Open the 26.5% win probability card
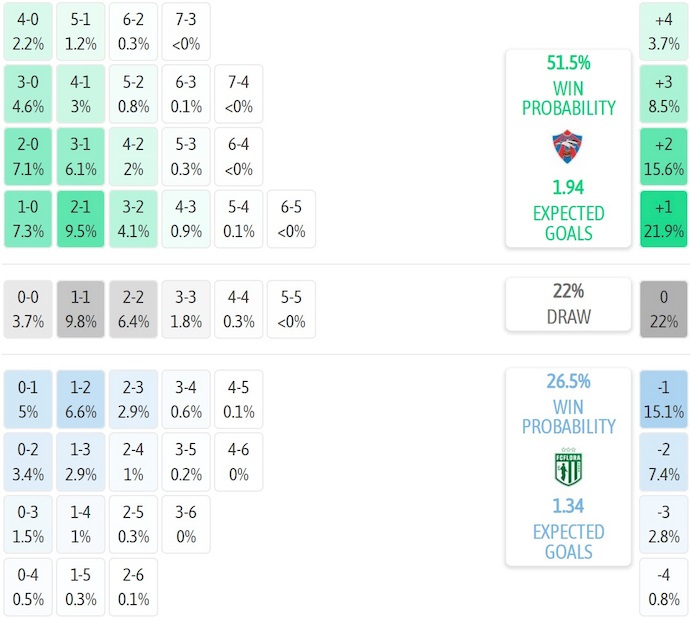Image resolution: width=690 pixels, height=618 pixels. pyautogui.click(x=567, y=466)
